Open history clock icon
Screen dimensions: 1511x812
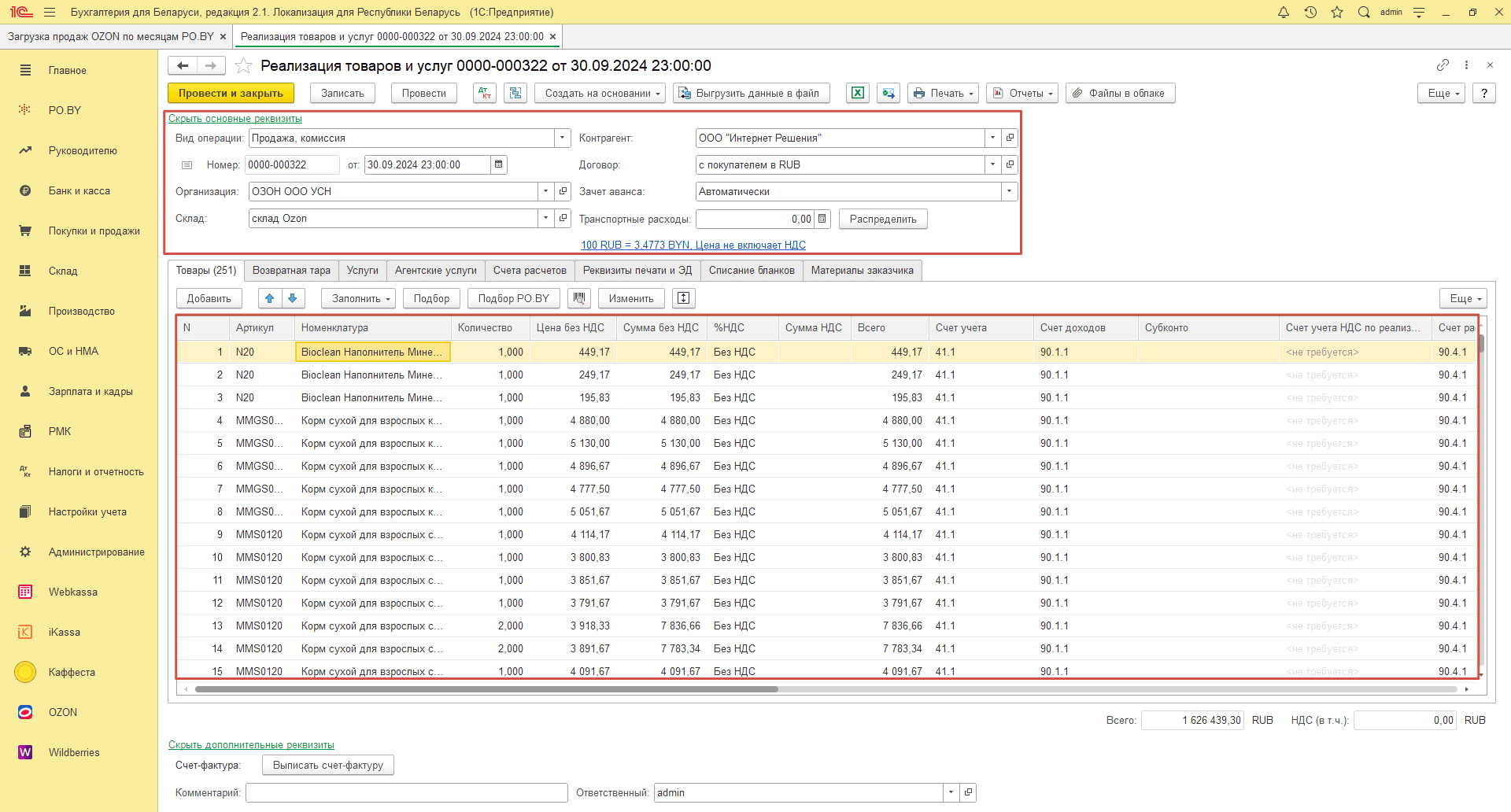(1310, 12)
